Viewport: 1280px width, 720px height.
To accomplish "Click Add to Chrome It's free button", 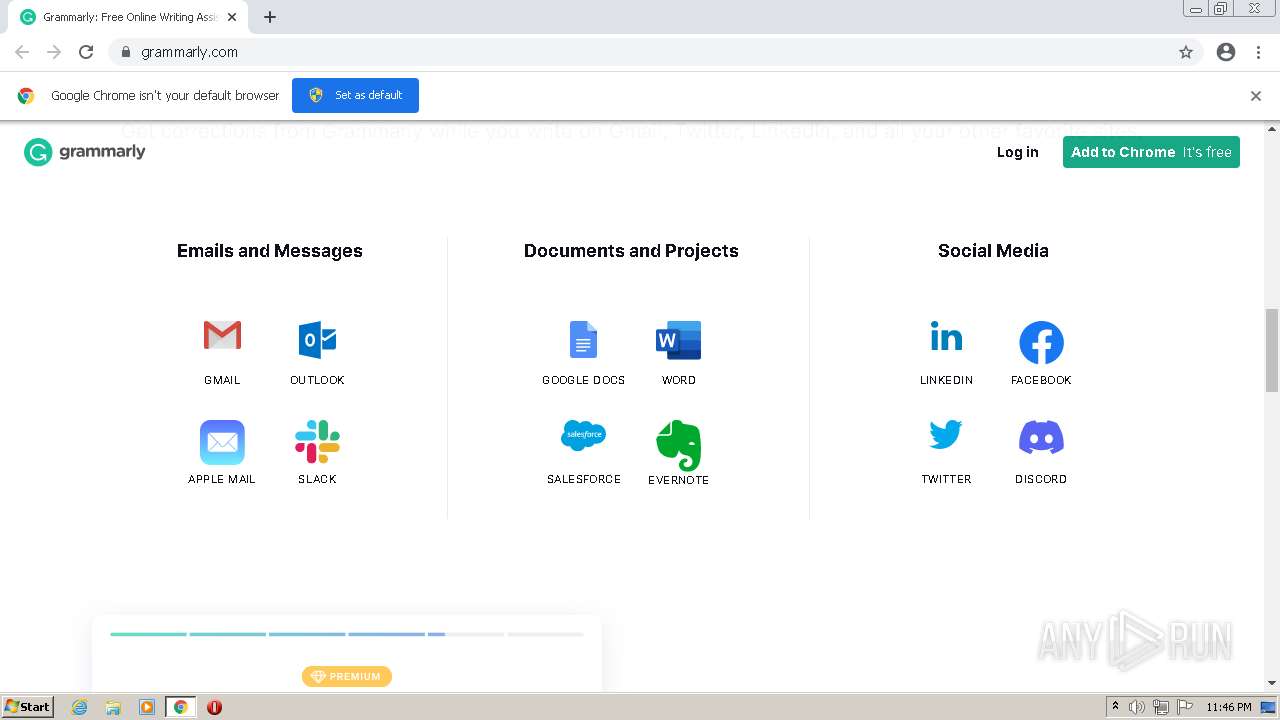I will pos(1151,152).
